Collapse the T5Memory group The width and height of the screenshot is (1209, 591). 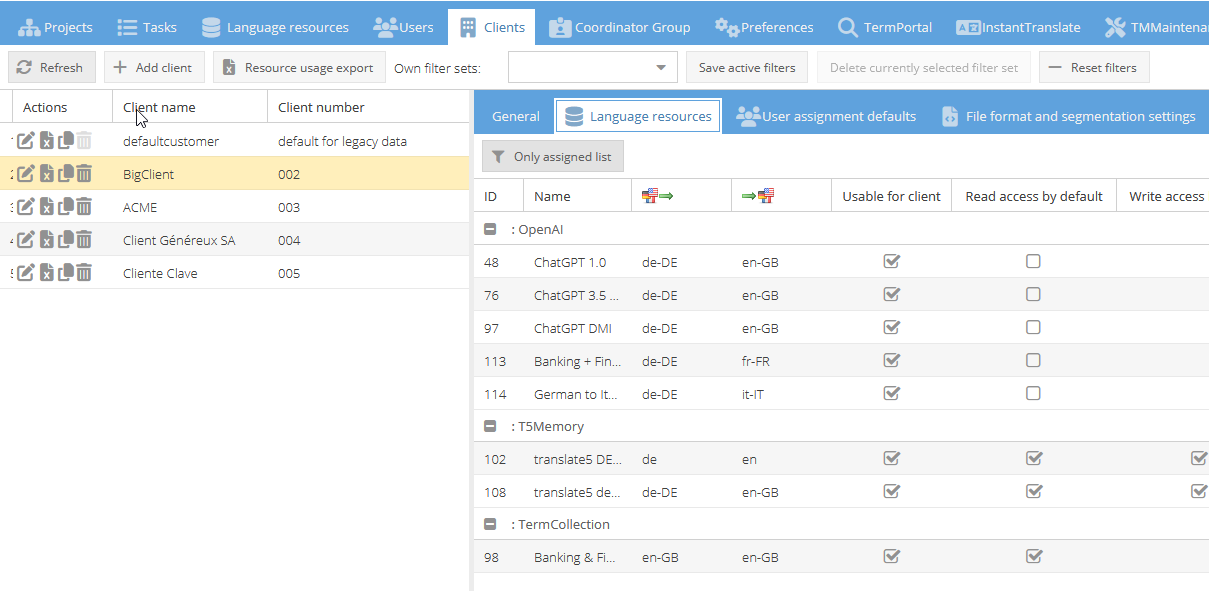click(490, 426)
